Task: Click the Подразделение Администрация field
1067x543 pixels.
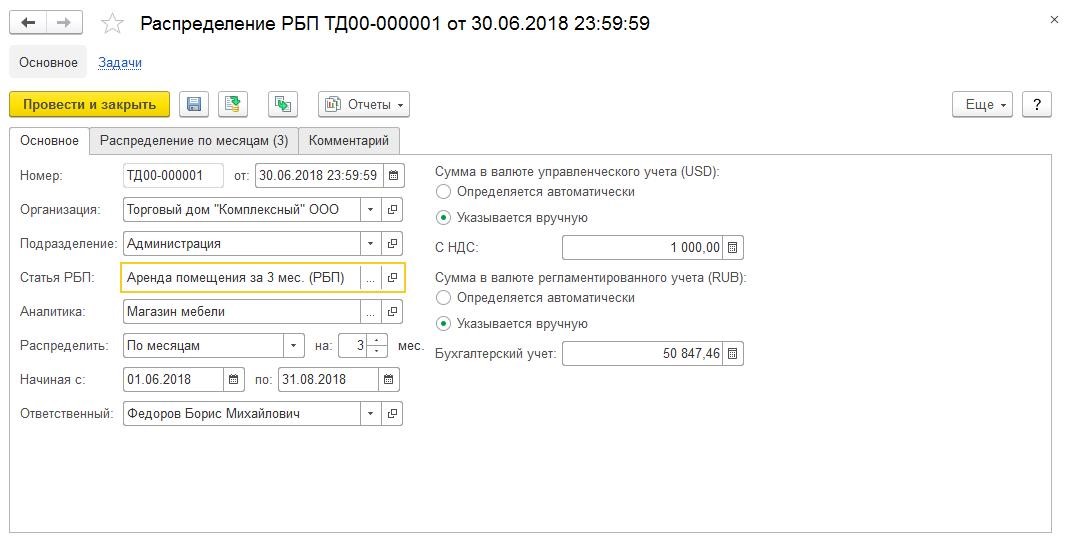Action: [x=242, y=244]
